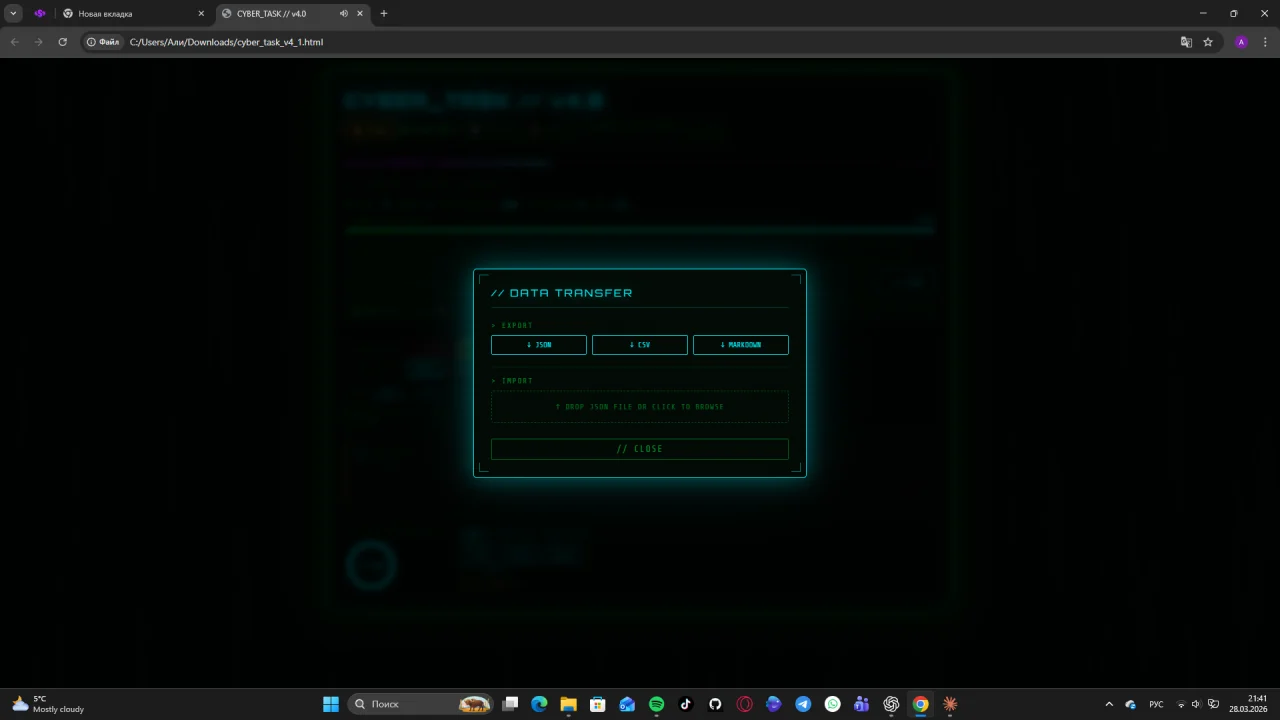Open the OneDrive tray icon
The height and width of the screenshot is (720, 1280).
tap(1131, 704)
